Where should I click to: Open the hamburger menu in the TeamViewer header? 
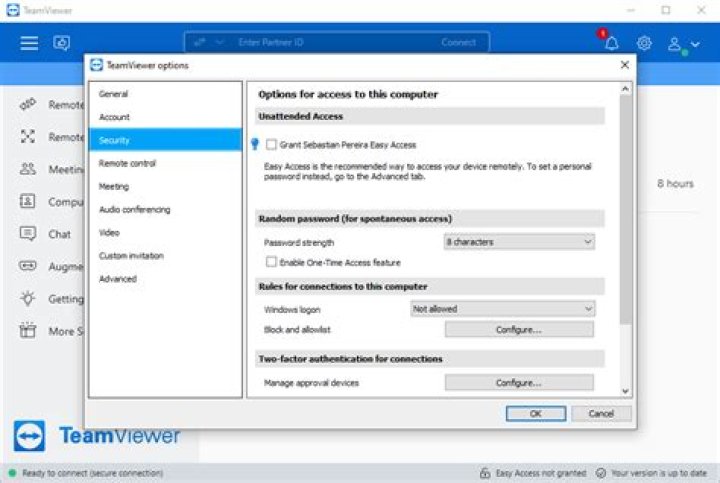[x=29, y=43]
